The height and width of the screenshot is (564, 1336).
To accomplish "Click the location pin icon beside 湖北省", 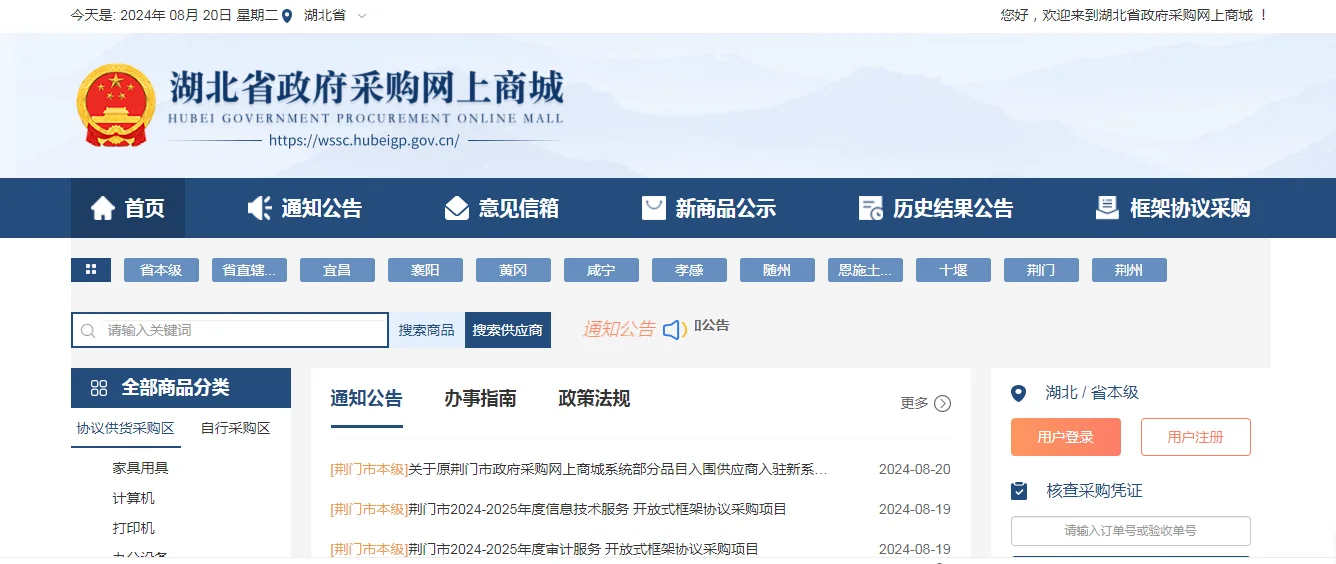I will pos(288,16).
